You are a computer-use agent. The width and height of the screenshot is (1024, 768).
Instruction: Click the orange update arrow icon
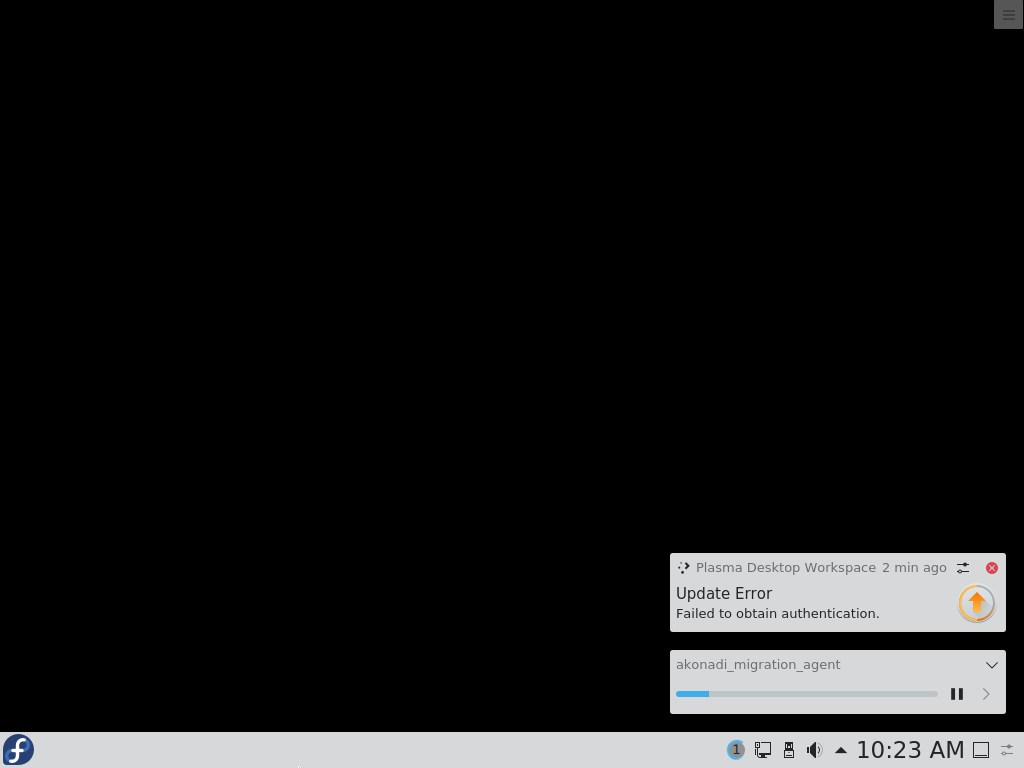click(x=976, y=603)
